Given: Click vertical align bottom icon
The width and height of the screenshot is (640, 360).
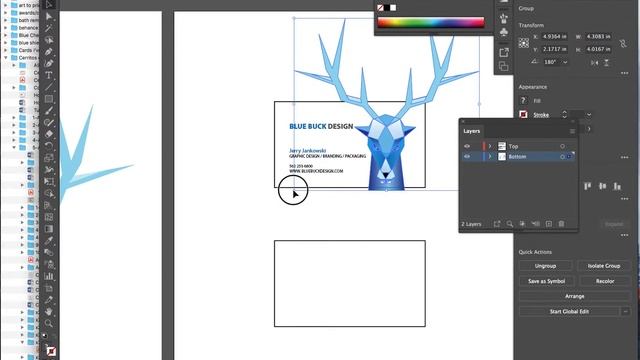Looking at the screenshot, I should click(x=617, y=186).
